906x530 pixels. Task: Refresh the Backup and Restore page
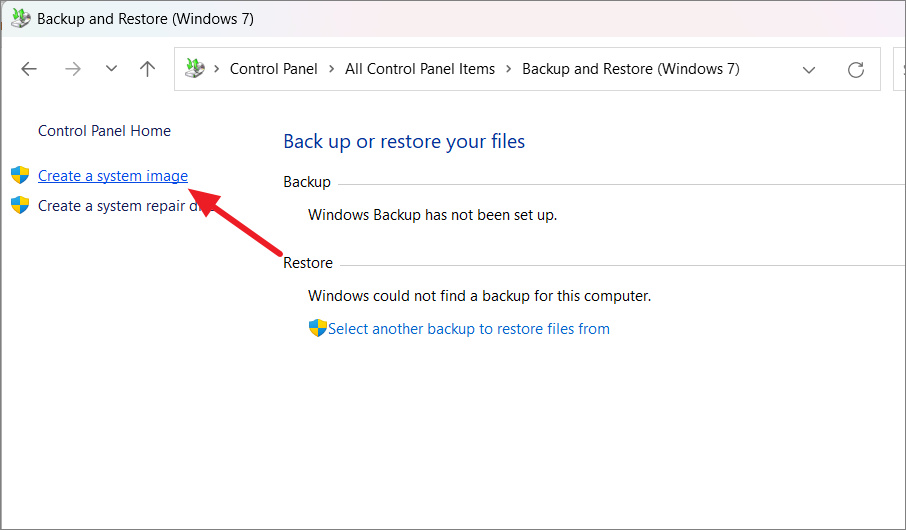pos(856,70)
